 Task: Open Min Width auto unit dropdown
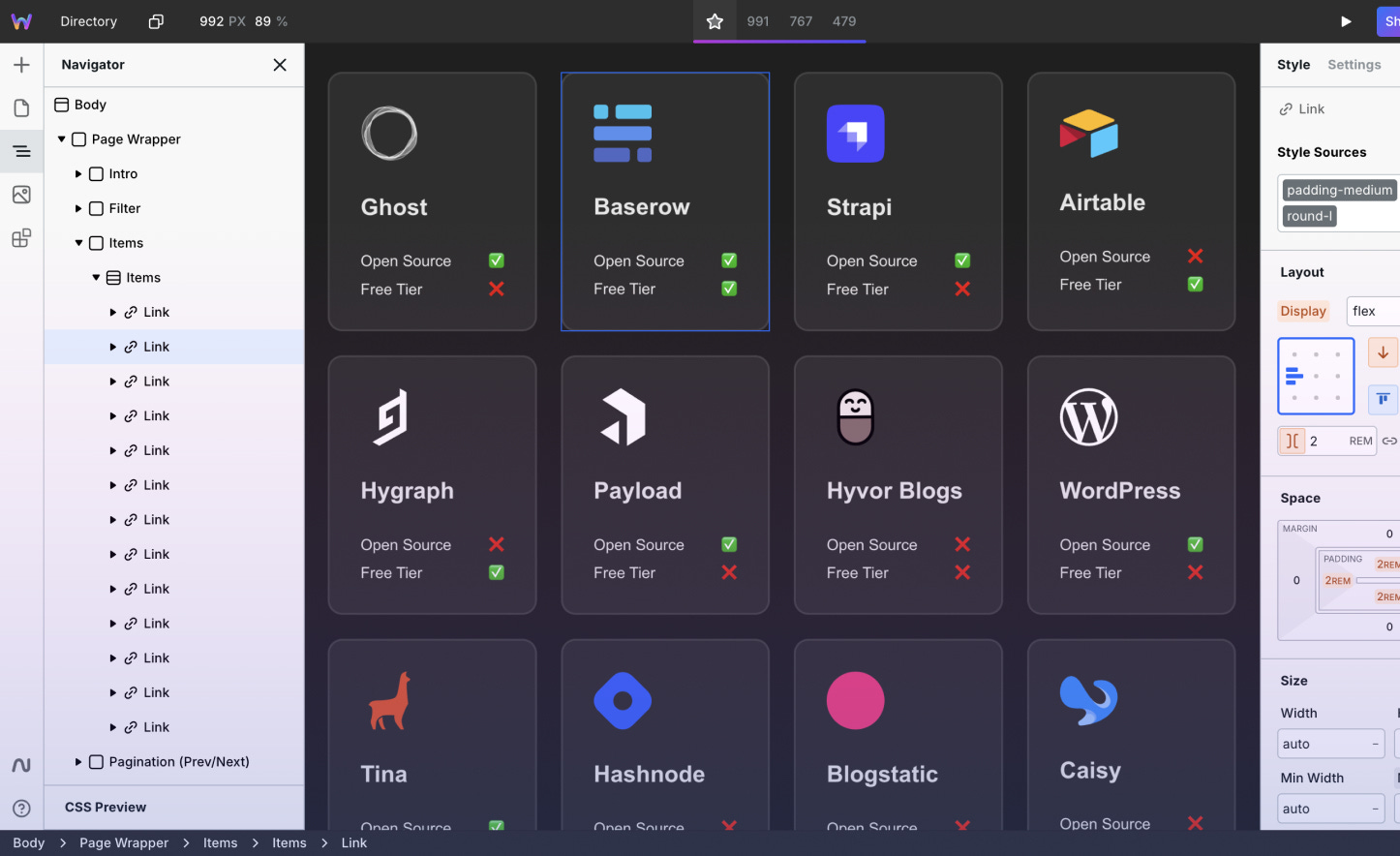1375,809
